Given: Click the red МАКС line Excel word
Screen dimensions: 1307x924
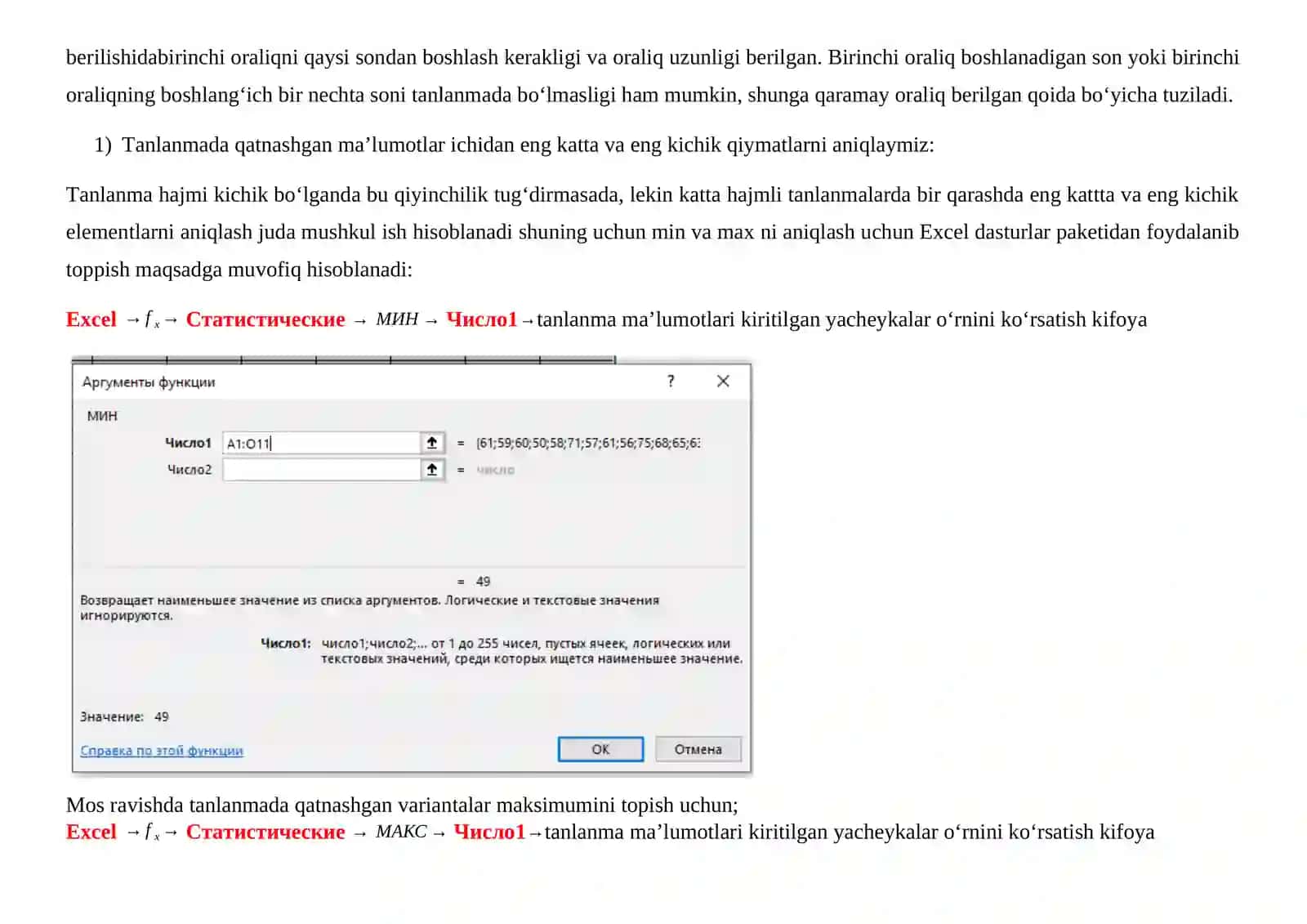Looking at the screenshot, I should coord(91,832).
